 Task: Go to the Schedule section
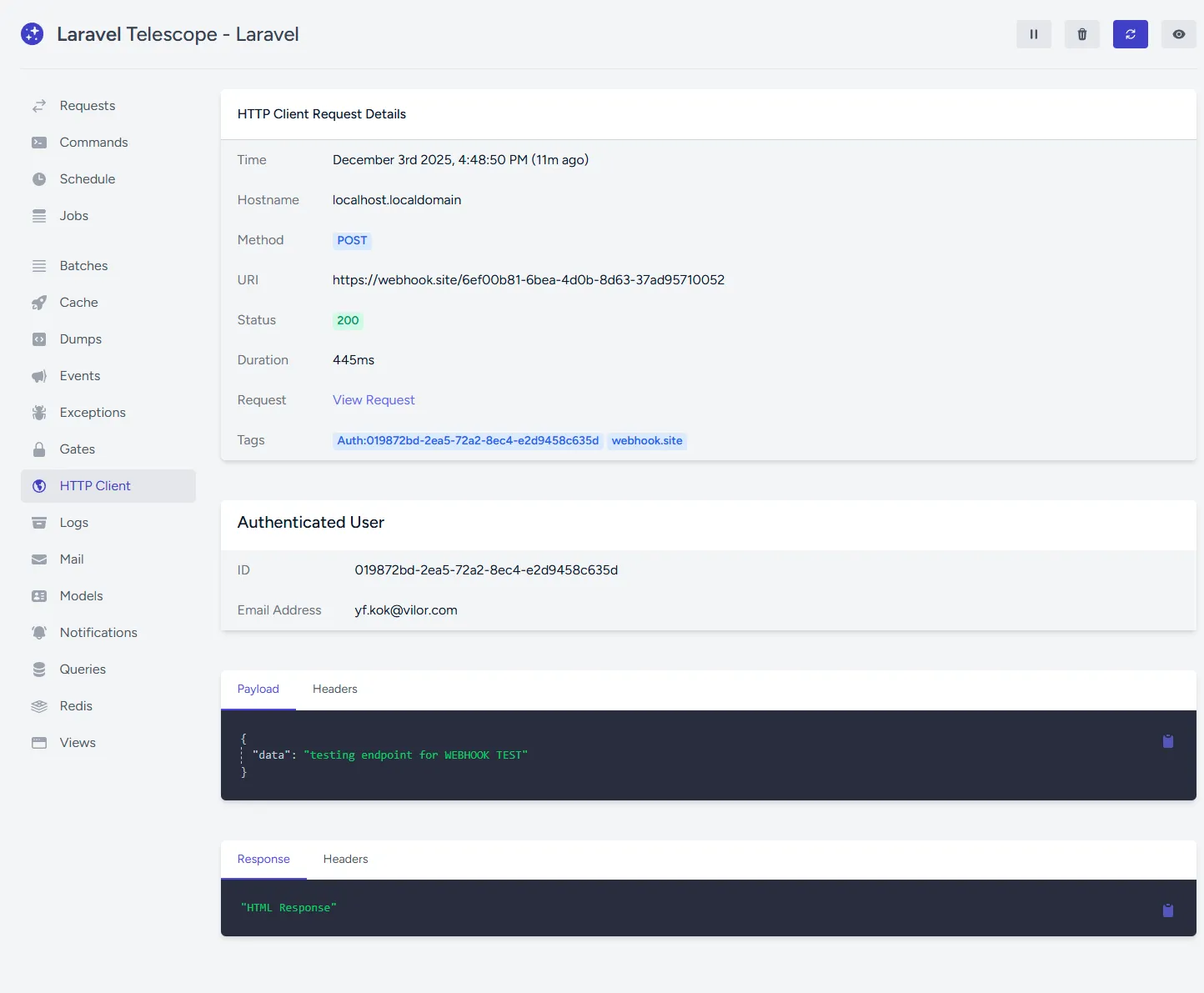pyautogui.click(x=108, y=179)
